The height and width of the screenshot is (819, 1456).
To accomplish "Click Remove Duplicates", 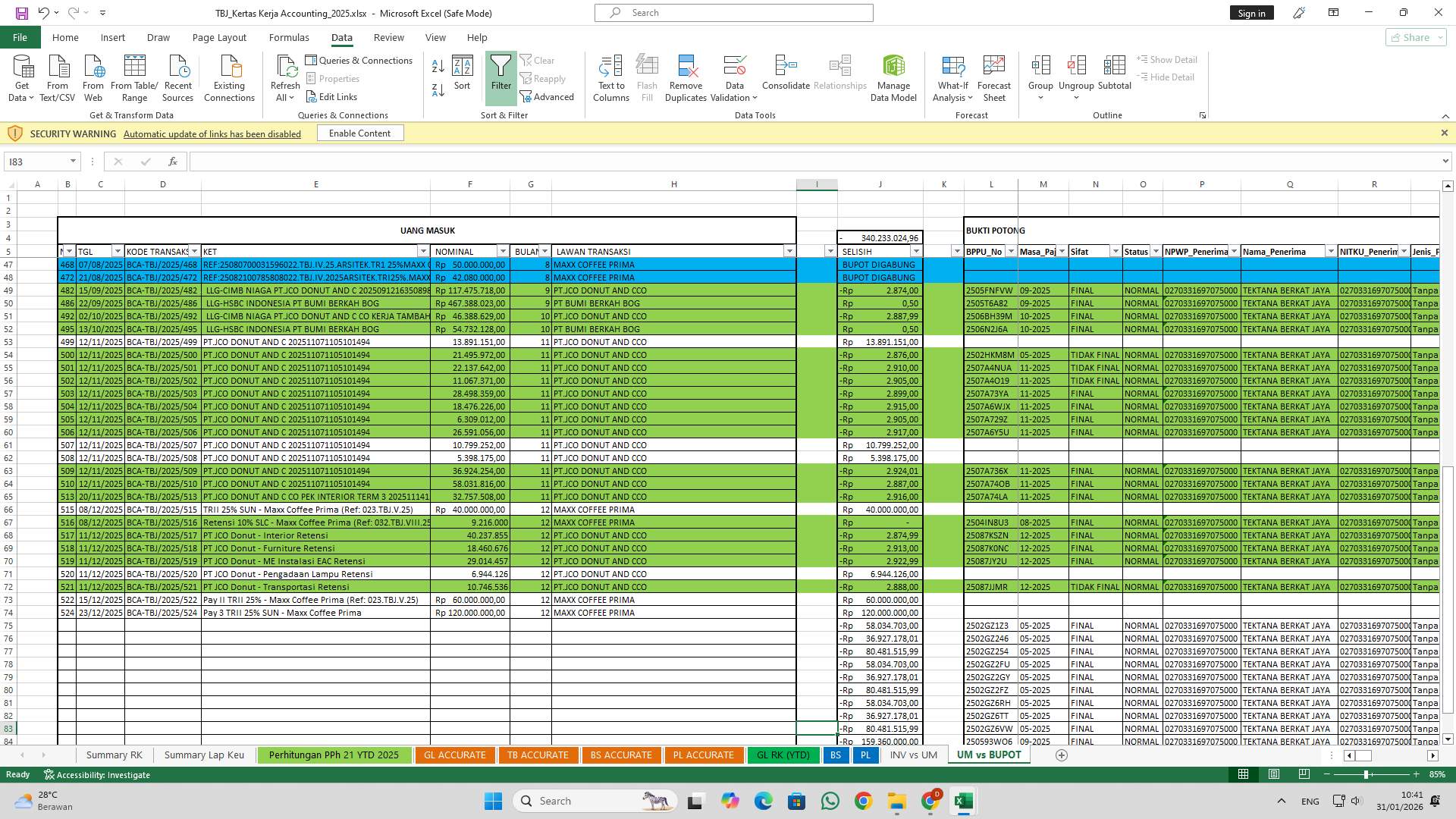I will pyautogui.click(x=686, y=76).
